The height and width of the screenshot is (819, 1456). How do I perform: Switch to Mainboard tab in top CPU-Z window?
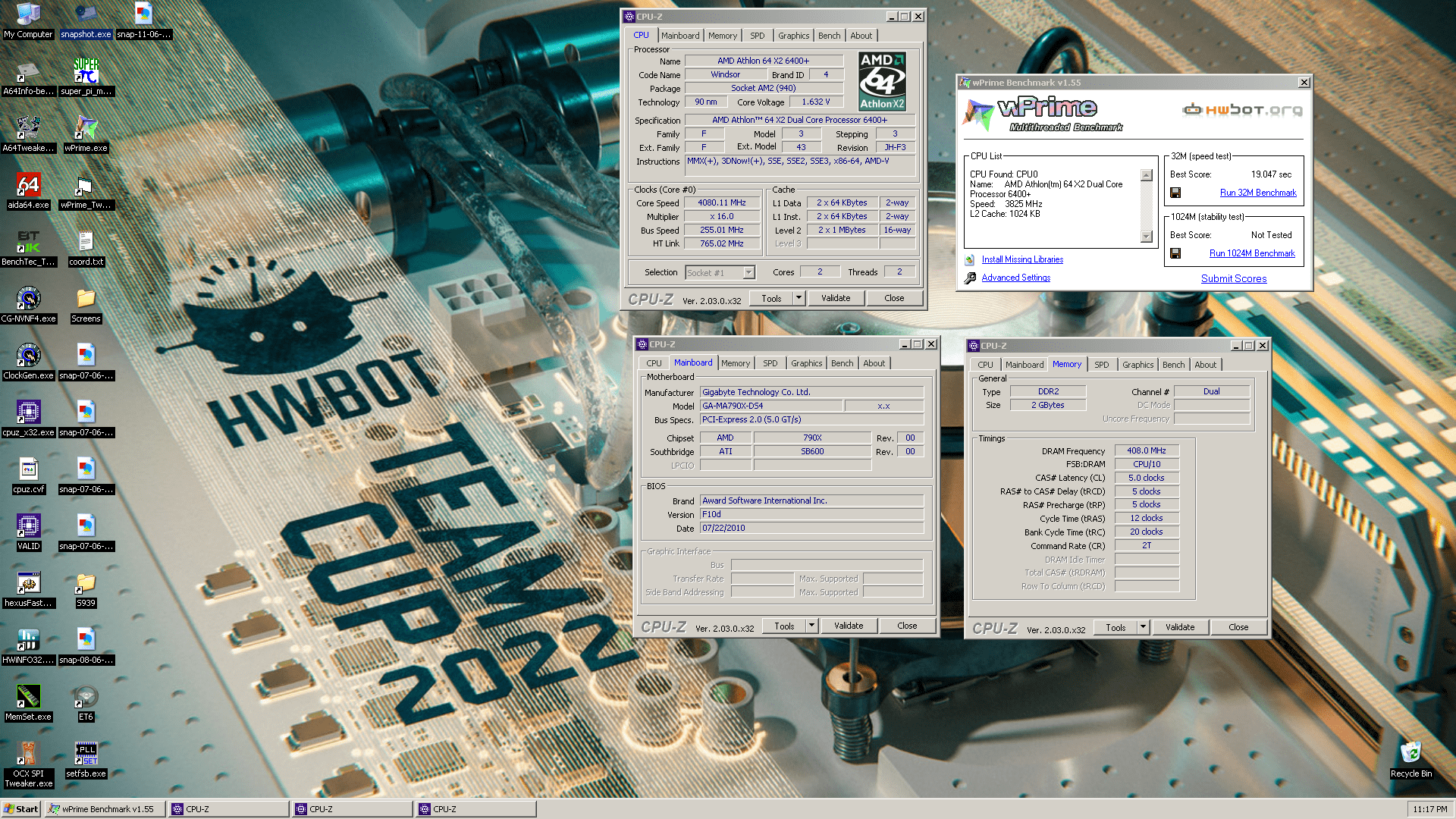(x=680, y=36)
